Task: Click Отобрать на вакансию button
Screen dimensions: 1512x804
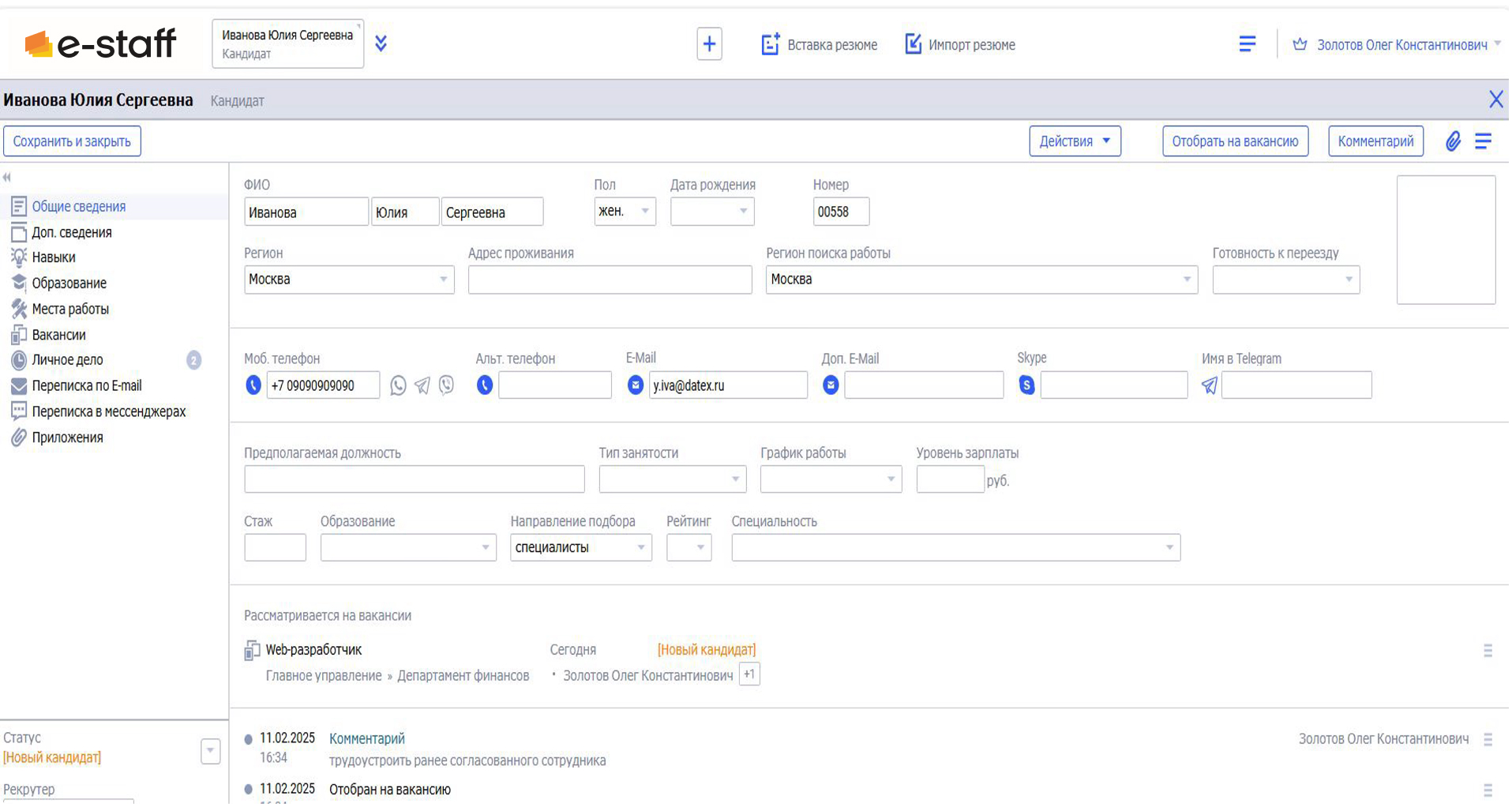Action: coord(1235,141)
